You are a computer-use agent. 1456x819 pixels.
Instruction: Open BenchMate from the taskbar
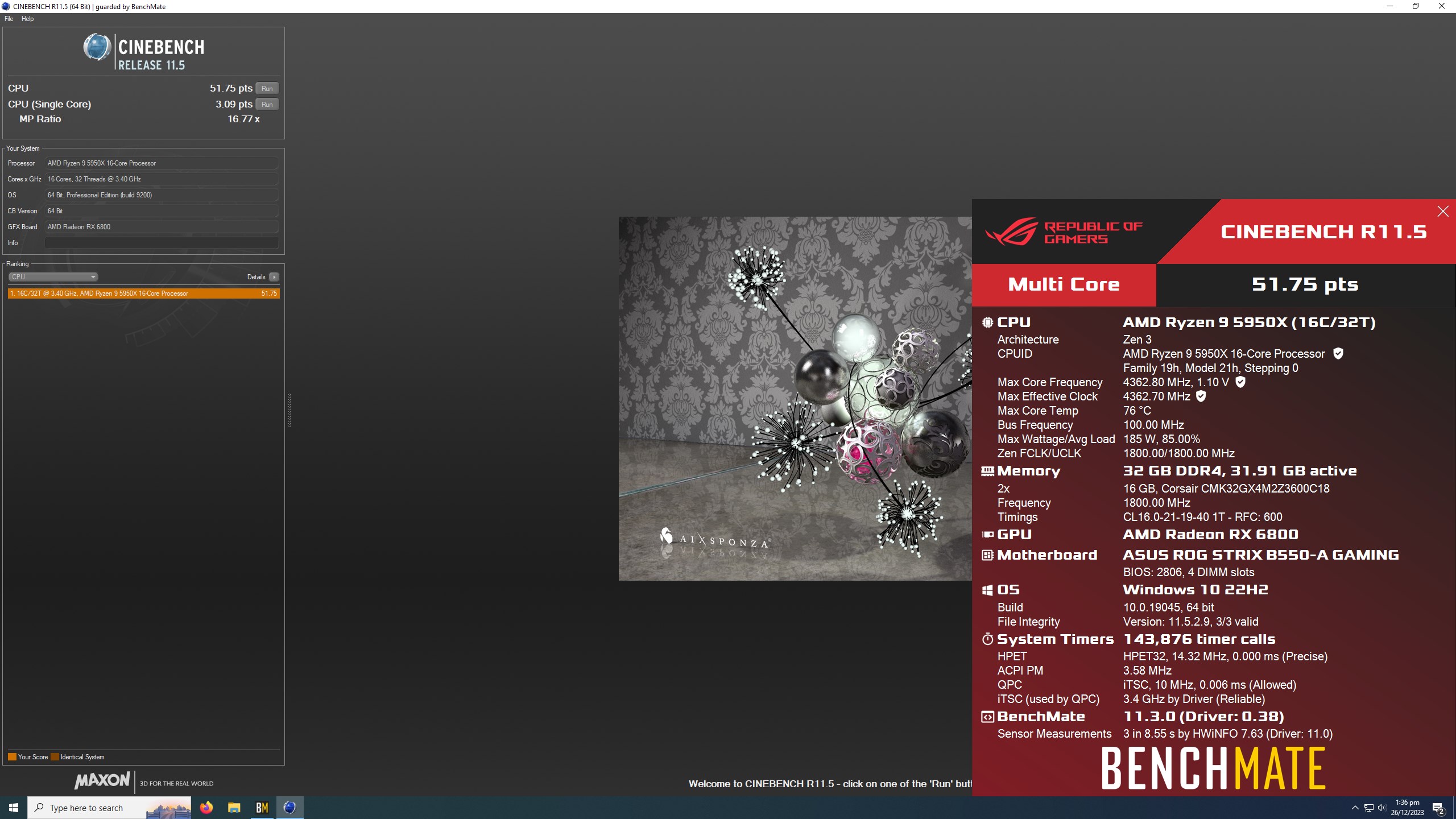[262, 808]
